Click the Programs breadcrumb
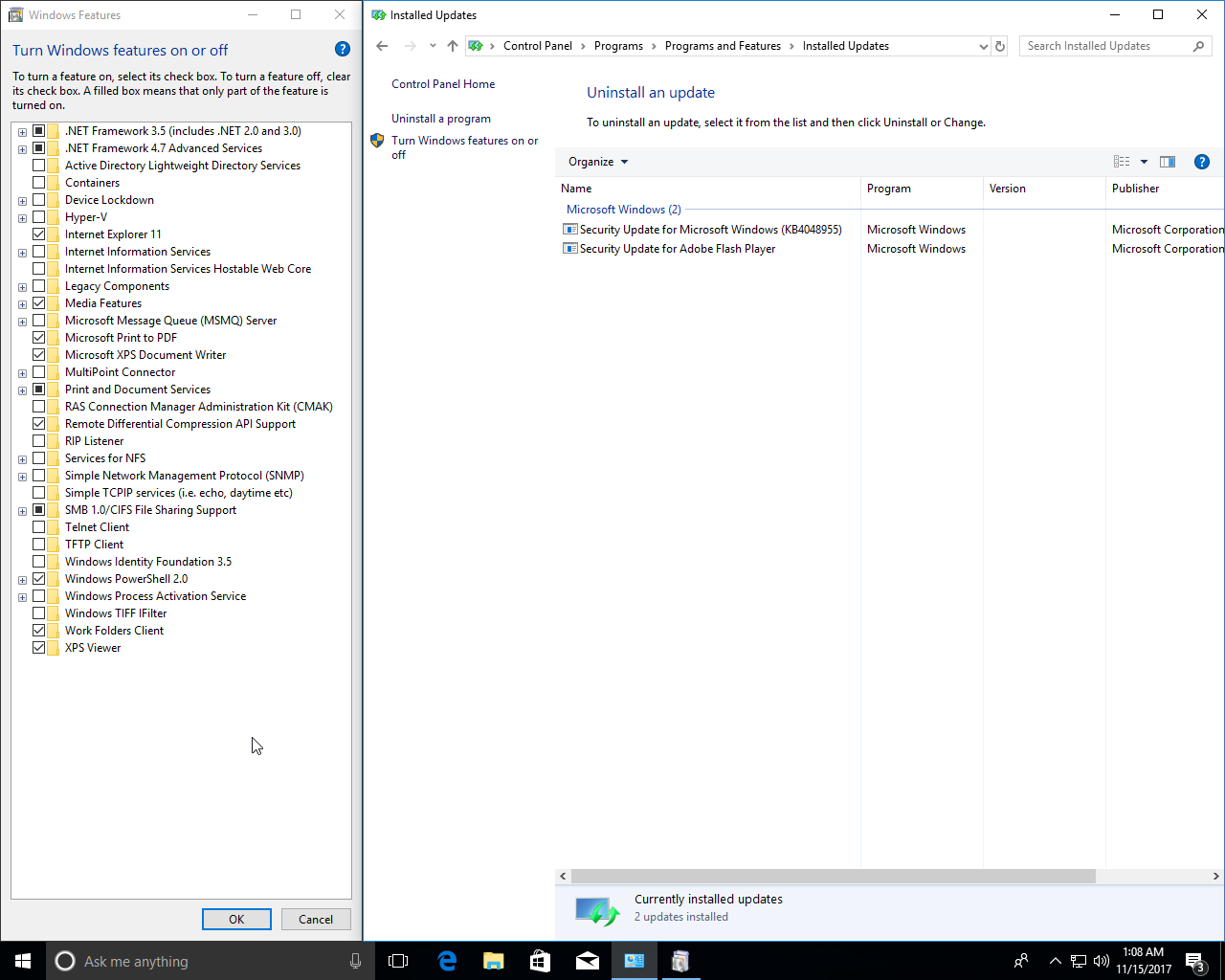1225x980 pixels. click(x=618, y=46)
